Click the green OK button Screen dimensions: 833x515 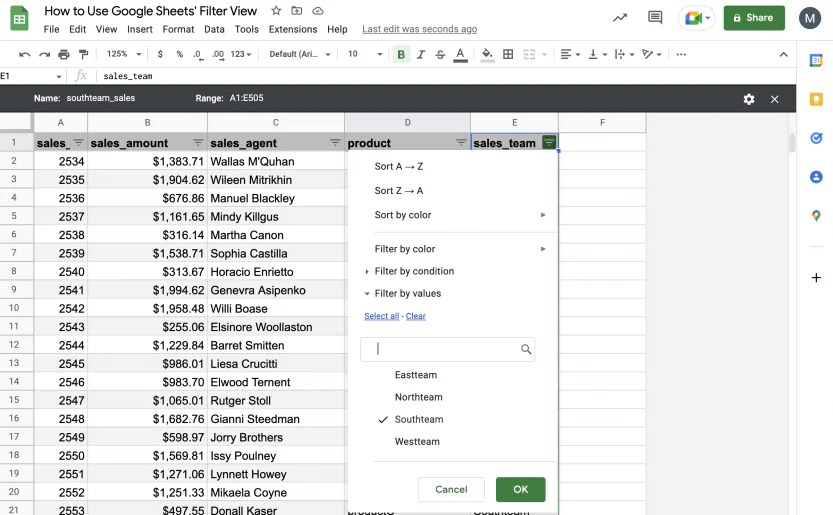coord(521,489)
